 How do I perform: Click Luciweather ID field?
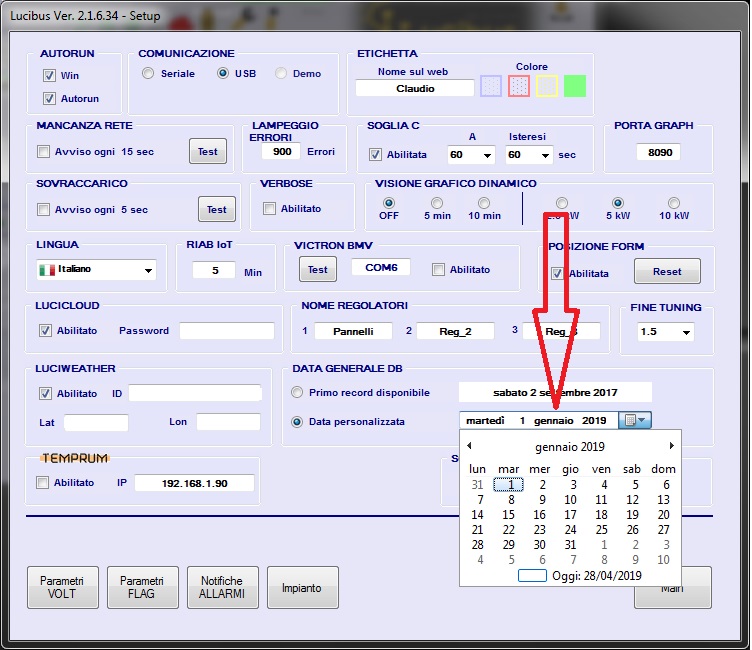coord(195,393)
